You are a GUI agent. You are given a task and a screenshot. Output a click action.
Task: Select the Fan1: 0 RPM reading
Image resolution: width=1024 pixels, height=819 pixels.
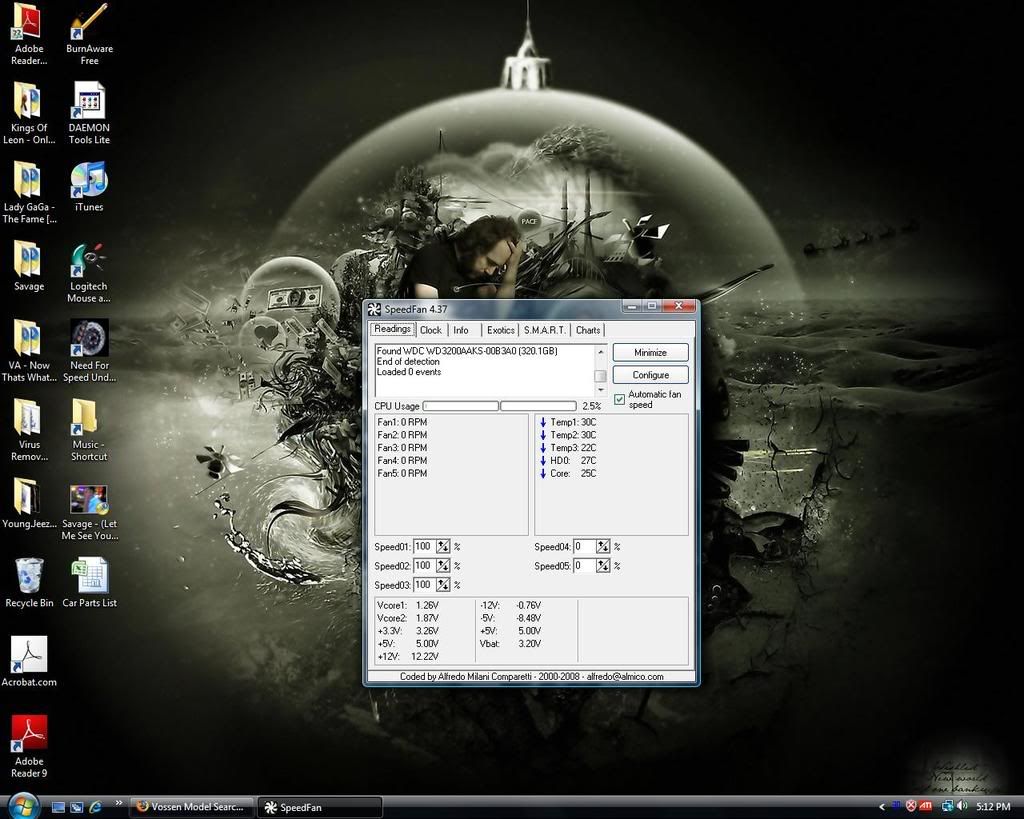click(x=402, y=423)
